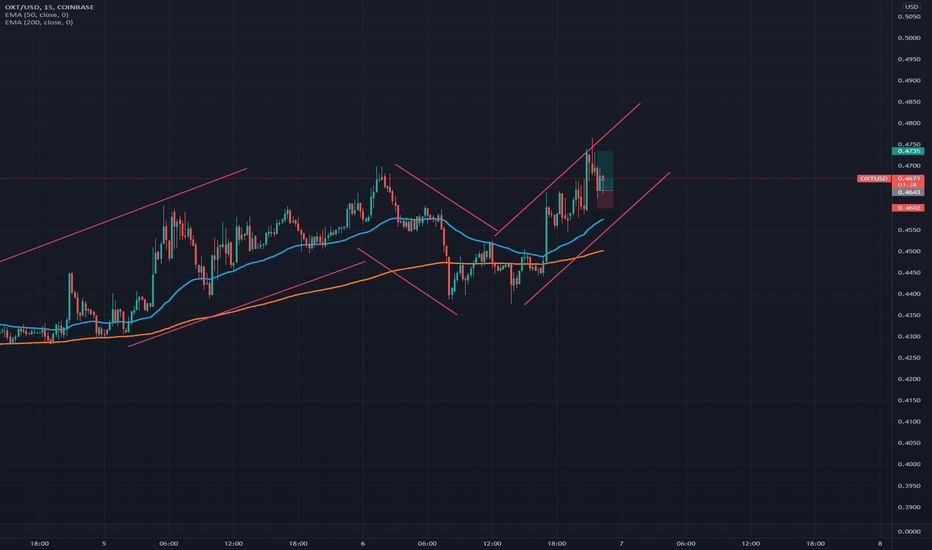Click the 0.3950 price axis label

tap(909, 486)
